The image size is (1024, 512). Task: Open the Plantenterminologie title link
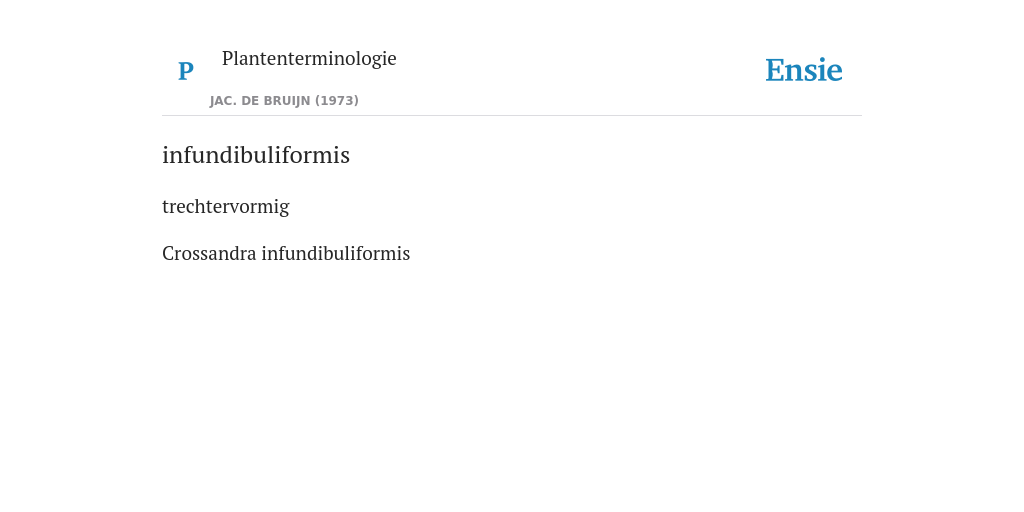pos(309,59)
